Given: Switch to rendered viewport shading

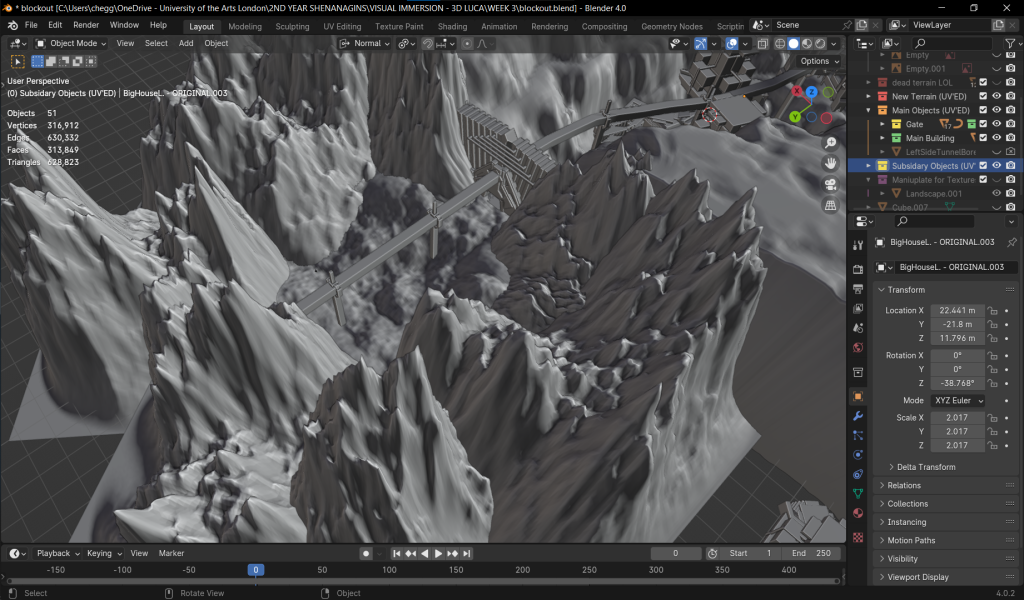Looking at the screenshot, I should coord(820,43).
